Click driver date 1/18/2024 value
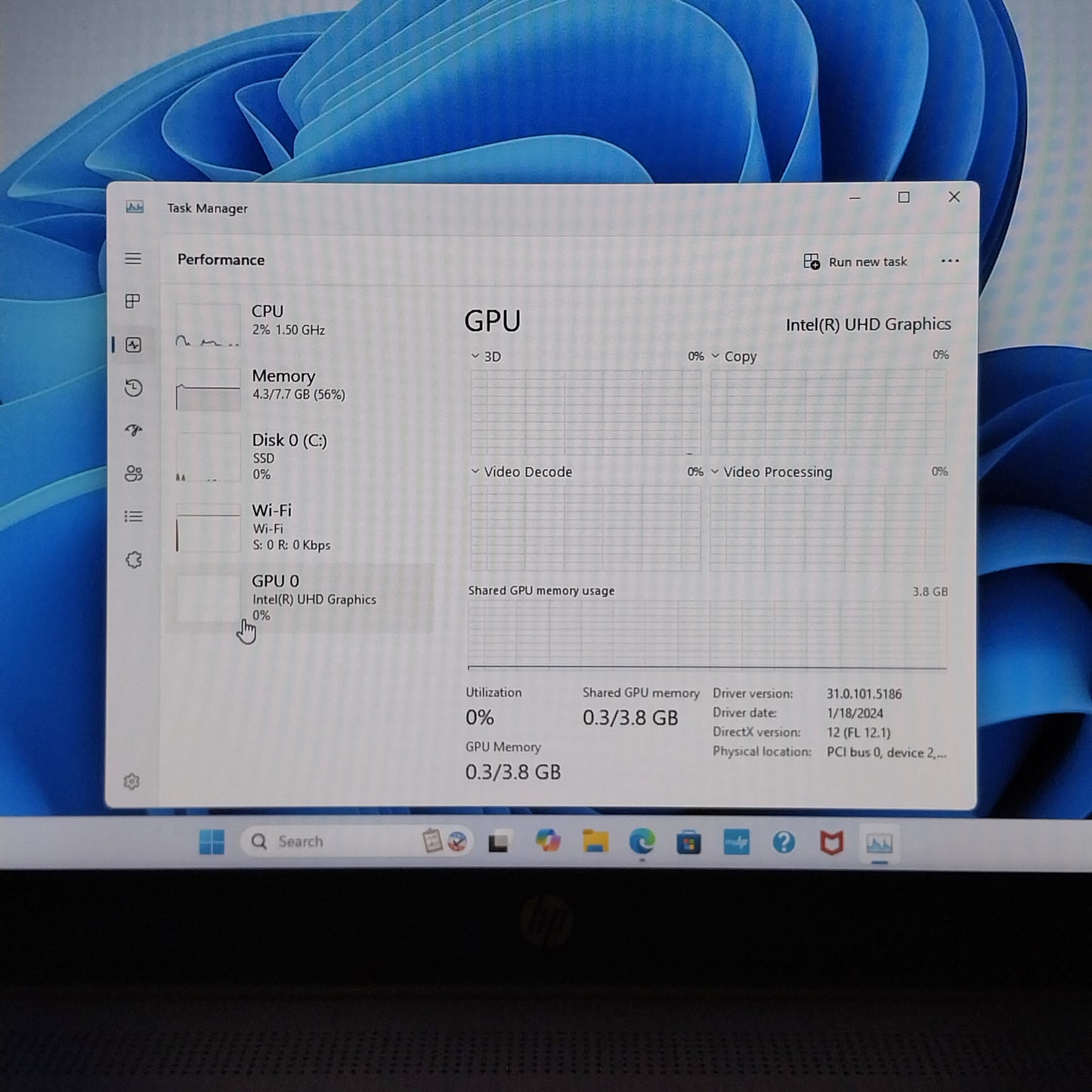This screenshot has height=1092, width=1092. (855, 713)
